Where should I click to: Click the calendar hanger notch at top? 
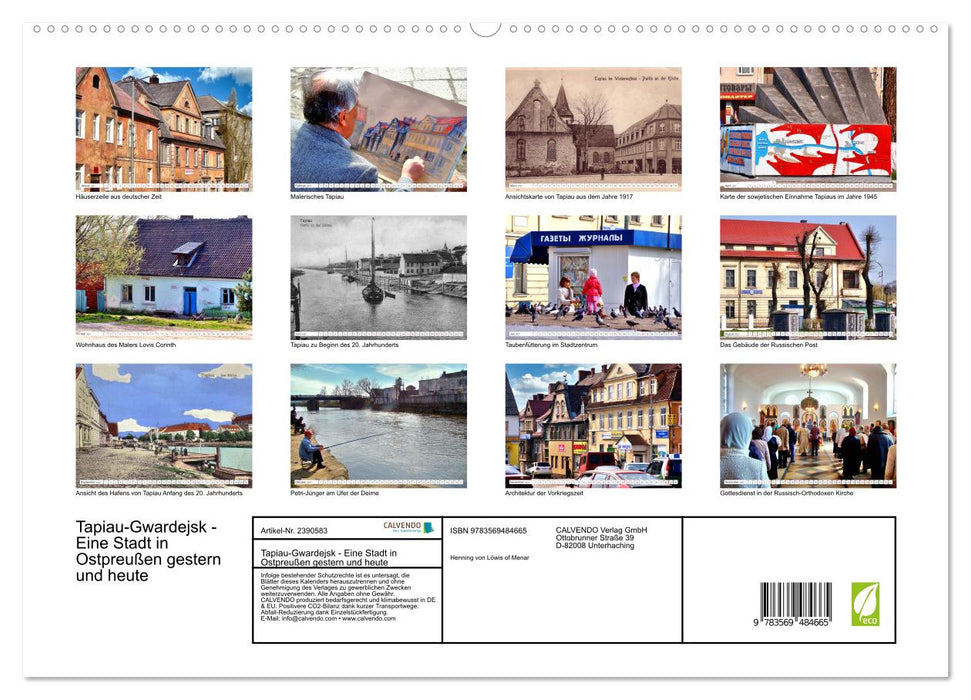click(485, 29)
